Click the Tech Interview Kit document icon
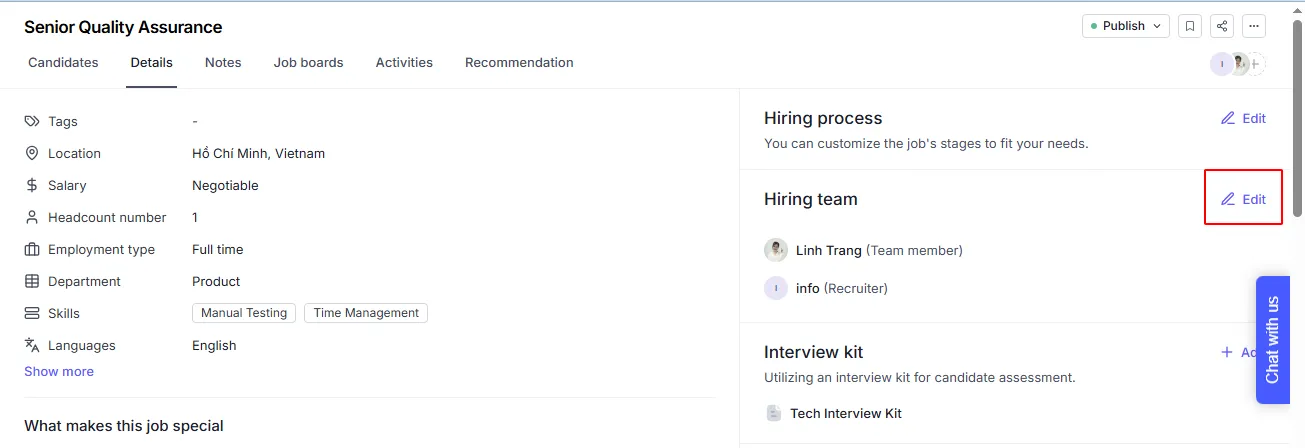The image size is (1305, 448). click(774, 413)
